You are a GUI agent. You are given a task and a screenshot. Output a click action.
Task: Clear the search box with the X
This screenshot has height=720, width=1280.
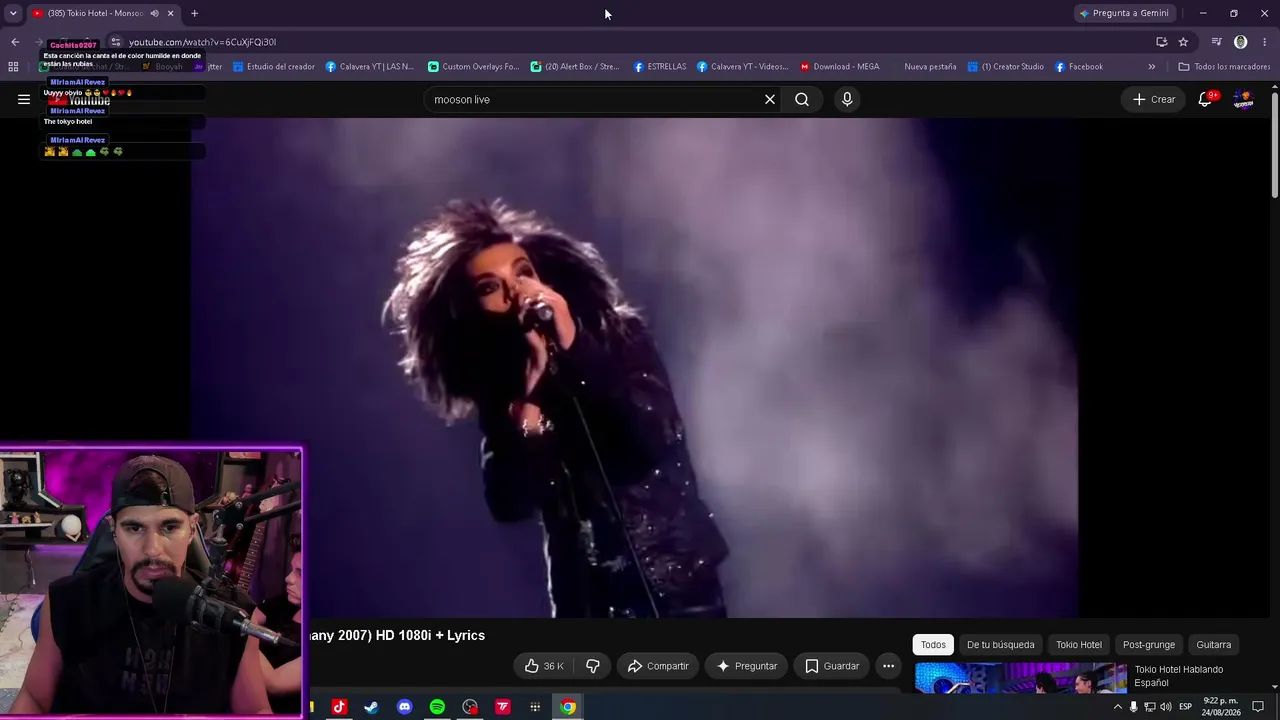click(770, 99)
